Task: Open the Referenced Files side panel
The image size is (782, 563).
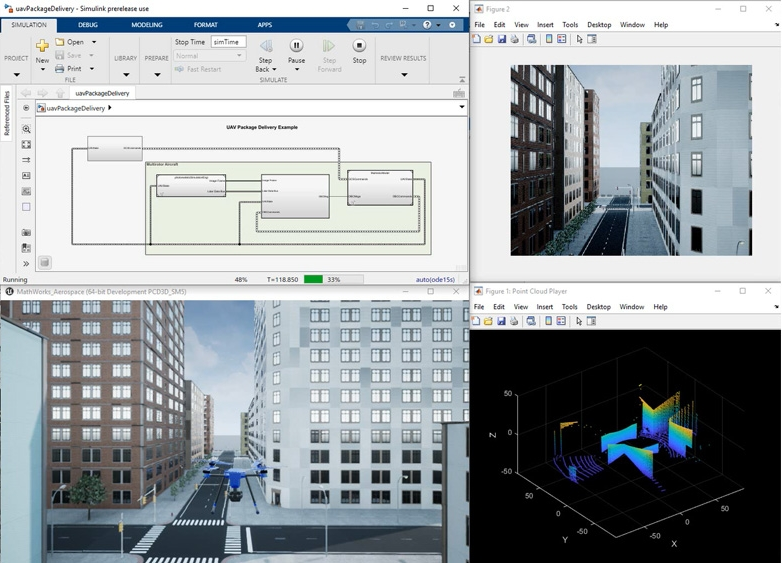Action: 6,113
